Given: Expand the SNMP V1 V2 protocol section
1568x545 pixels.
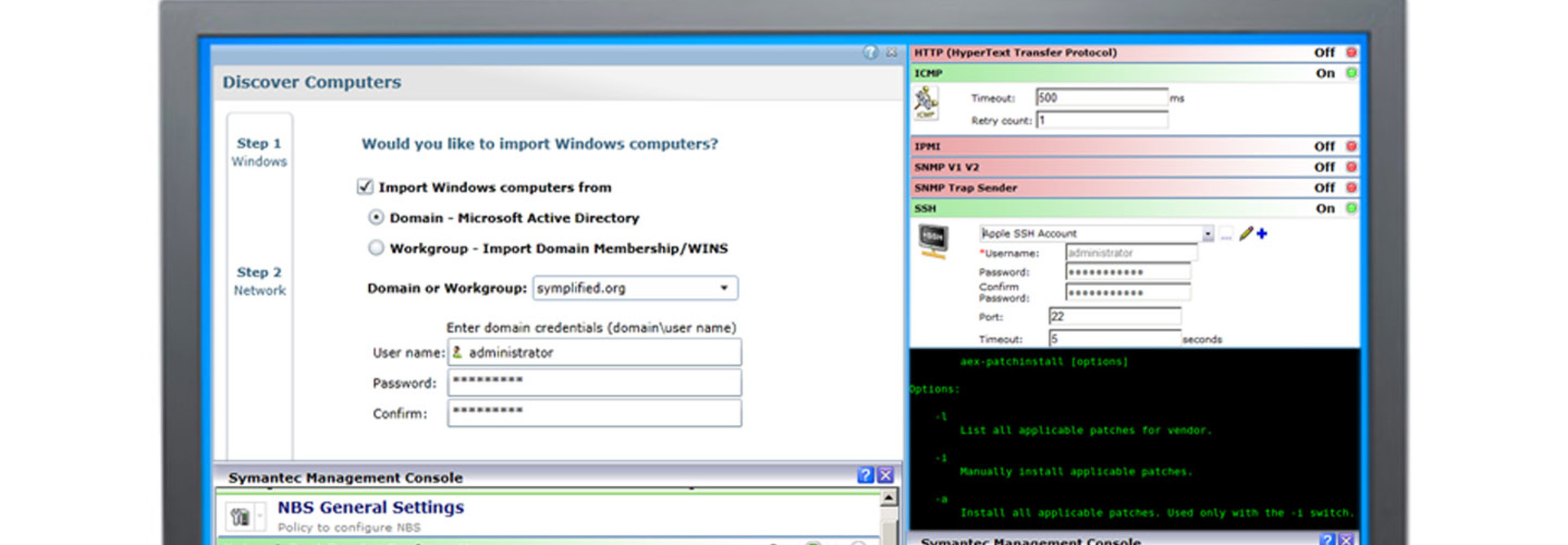Looking at the screenshot, I should click(x=947, y=167).
